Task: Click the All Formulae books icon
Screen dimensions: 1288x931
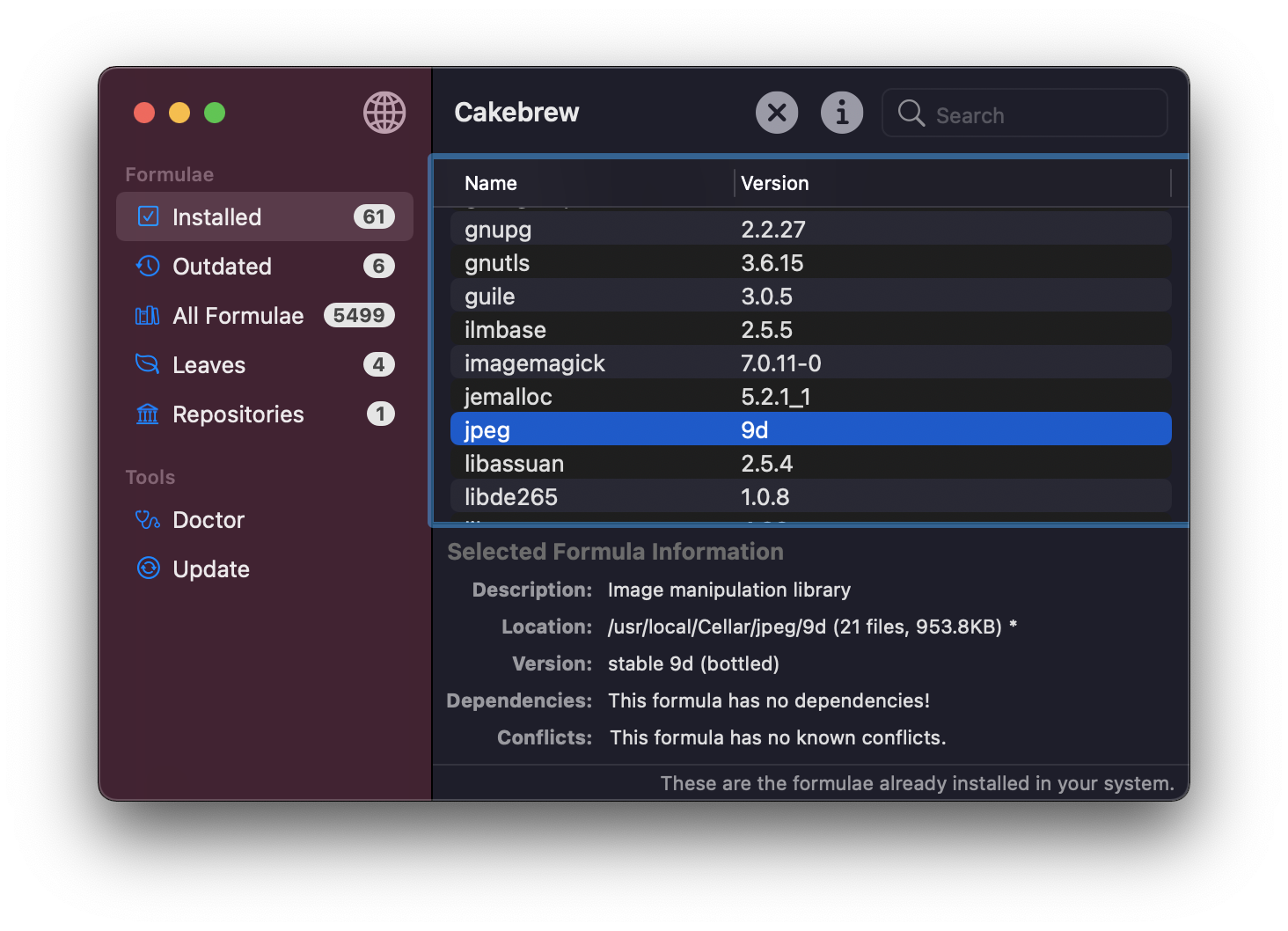Action: [x=148, y=315]
